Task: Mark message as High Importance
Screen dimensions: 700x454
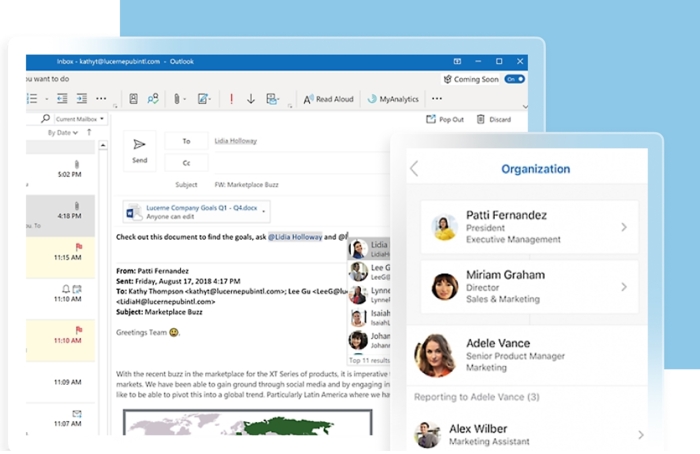Action: pyautogui.click(x=231, y=99)
